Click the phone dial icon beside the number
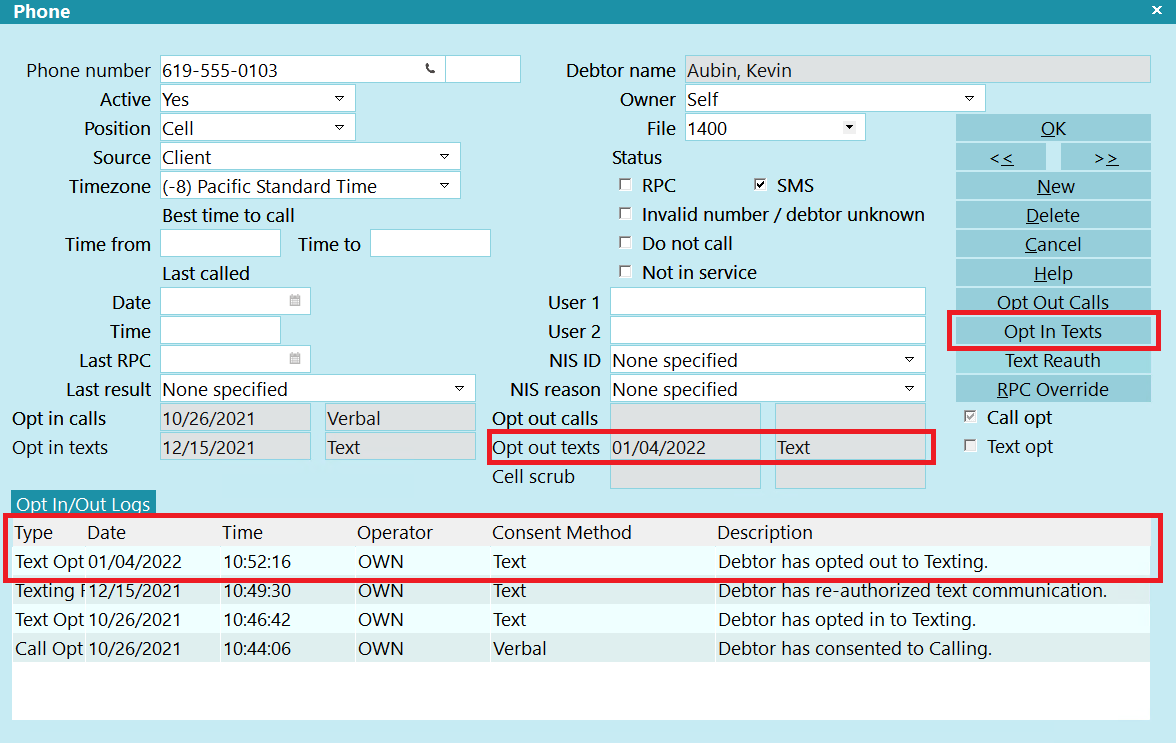Screen dimensions: 1176x743 coord(430,69)
